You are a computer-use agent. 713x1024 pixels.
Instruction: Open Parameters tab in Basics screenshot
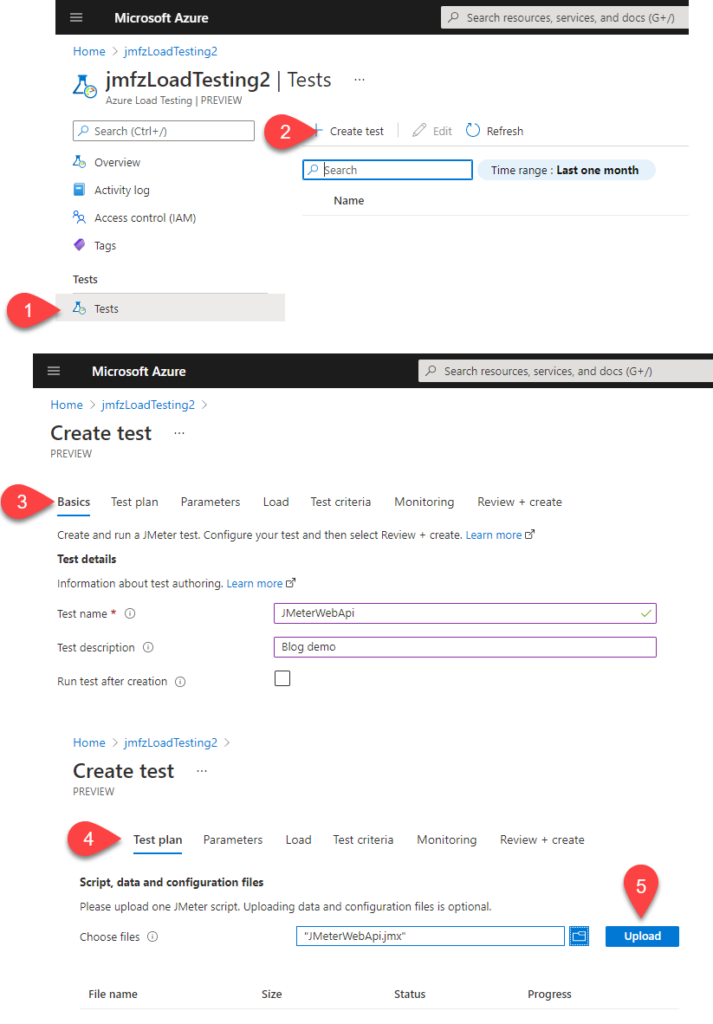click(x=210, y=502)
